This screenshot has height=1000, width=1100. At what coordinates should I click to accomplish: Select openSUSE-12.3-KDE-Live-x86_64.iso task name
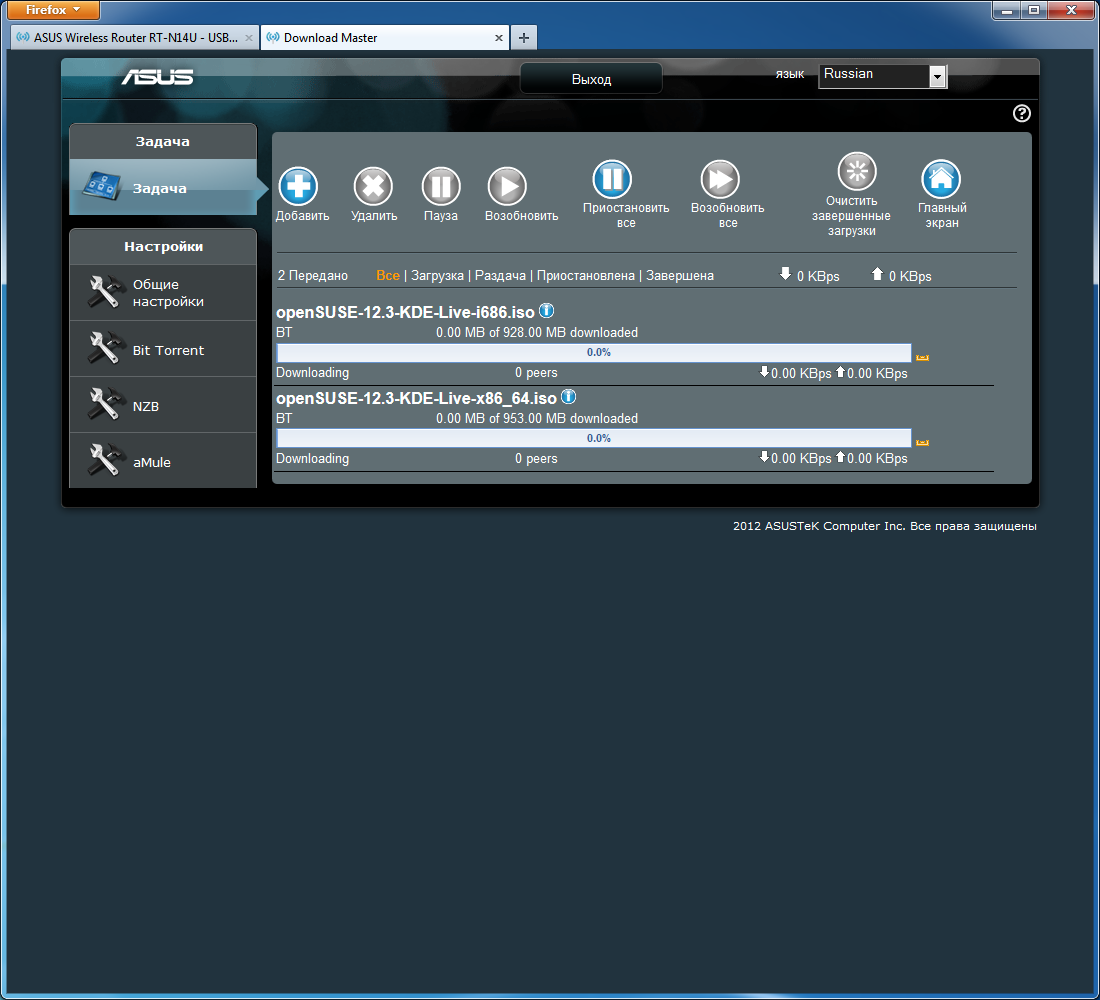coord(416,399)
